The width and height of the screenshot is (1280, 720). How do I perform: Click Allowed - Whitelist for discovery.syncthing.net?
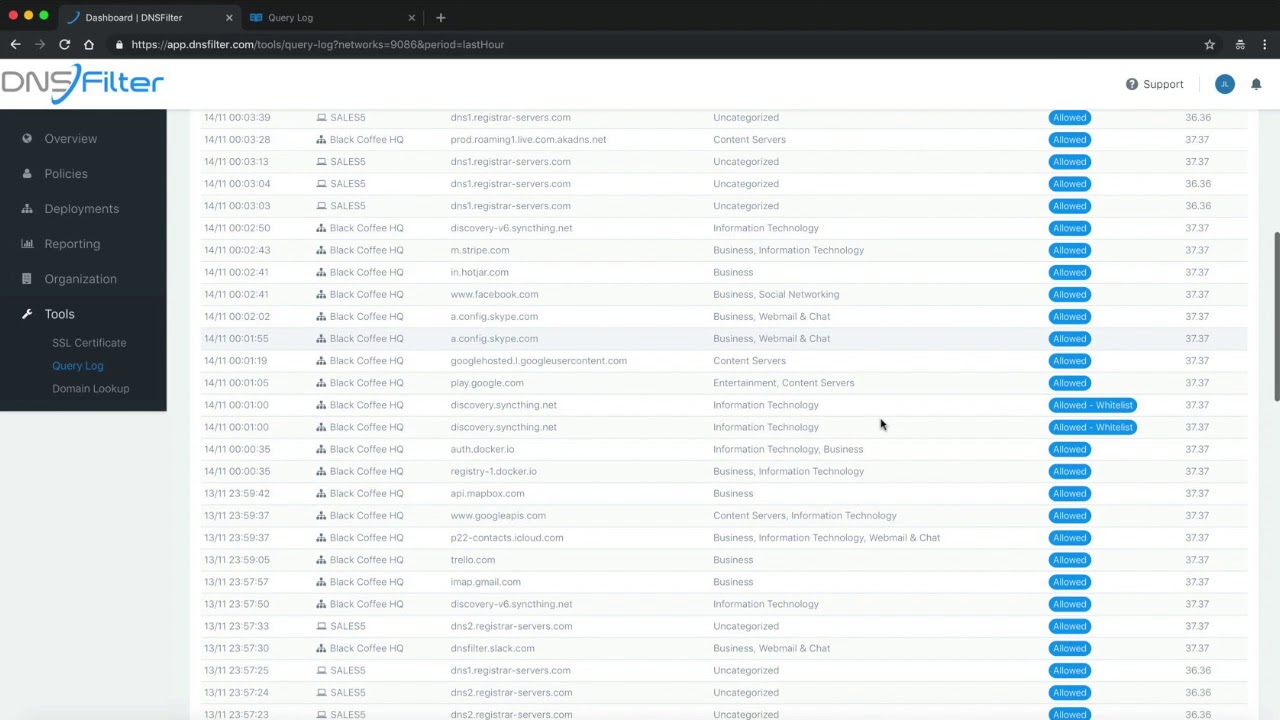(1092, 404)
